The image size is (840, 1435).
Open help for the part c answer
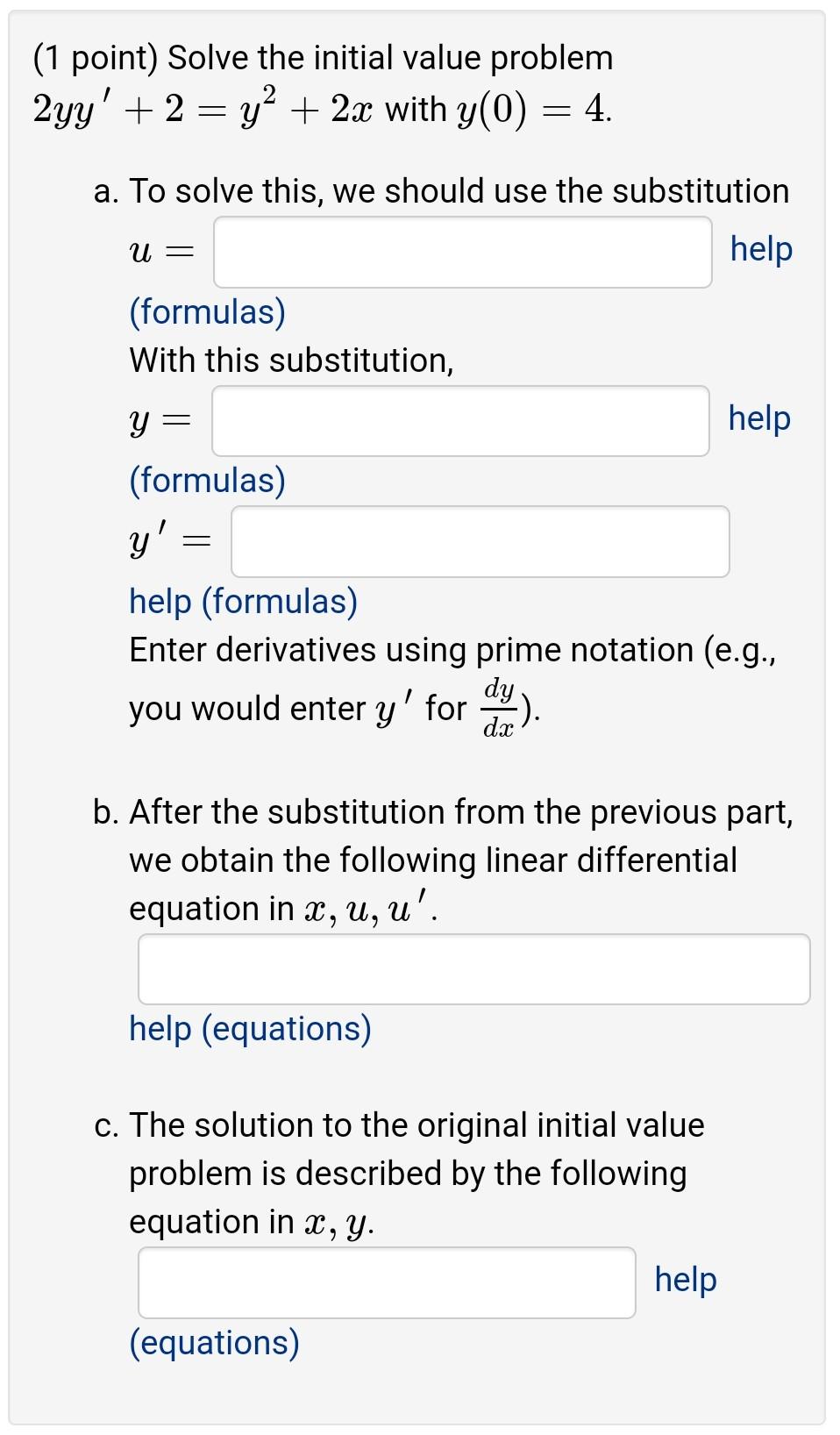coord(686,1280)
